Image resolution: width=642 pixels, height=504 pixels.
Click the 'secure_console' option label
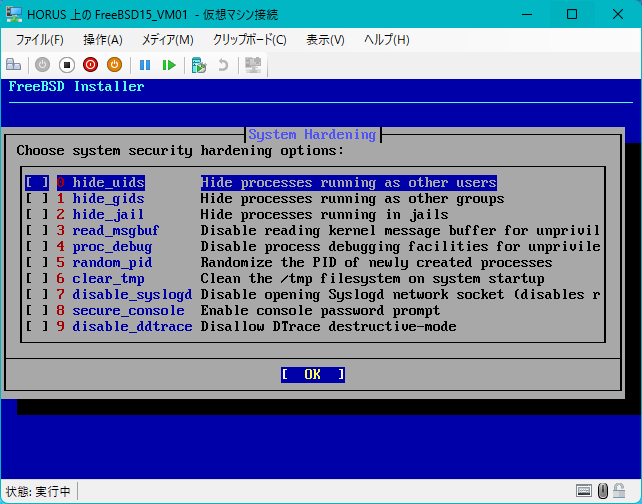[x=128, y=310]
